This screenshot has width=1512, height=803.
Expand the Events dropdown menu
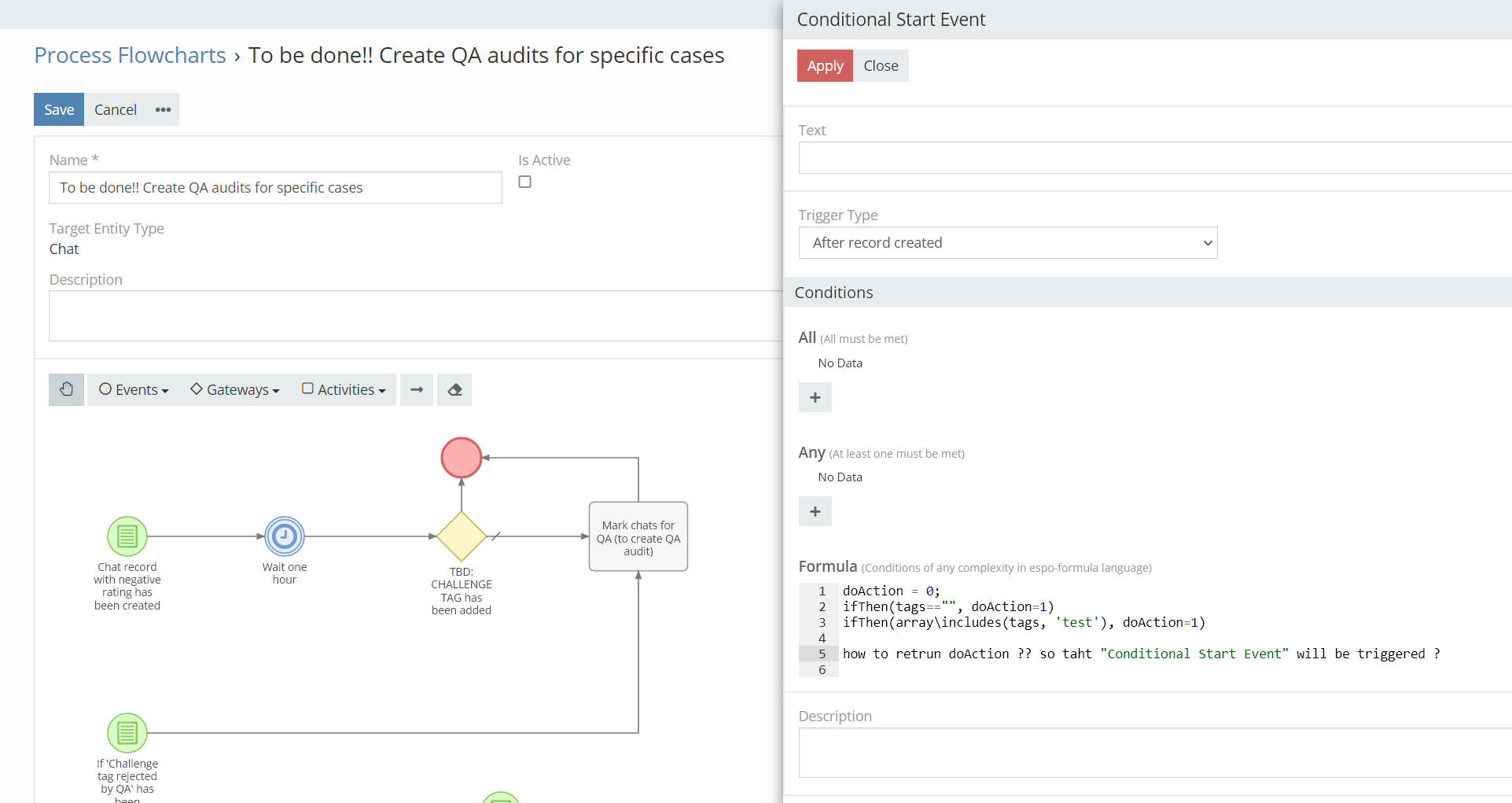[x=134, y=389]
